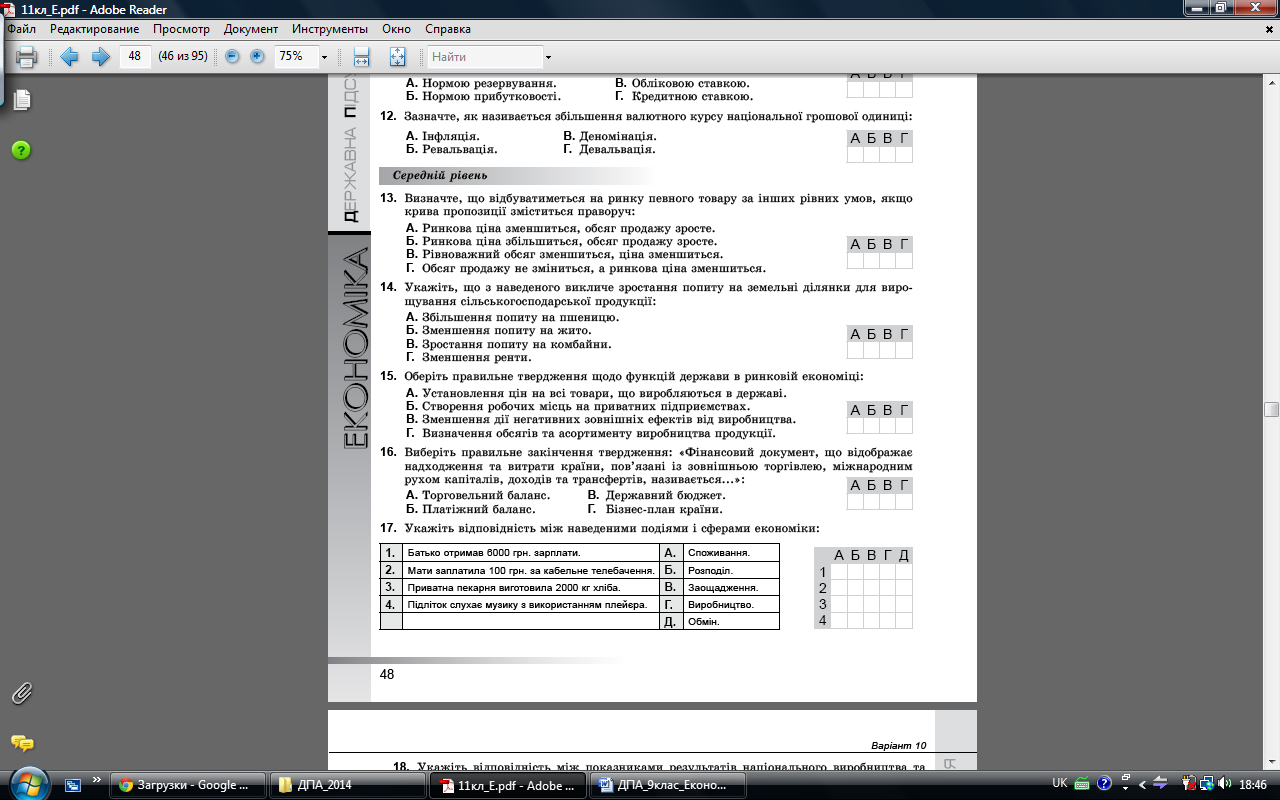
Task: Open zoom level dropdown arrow
Action: (x=324, y=57)
